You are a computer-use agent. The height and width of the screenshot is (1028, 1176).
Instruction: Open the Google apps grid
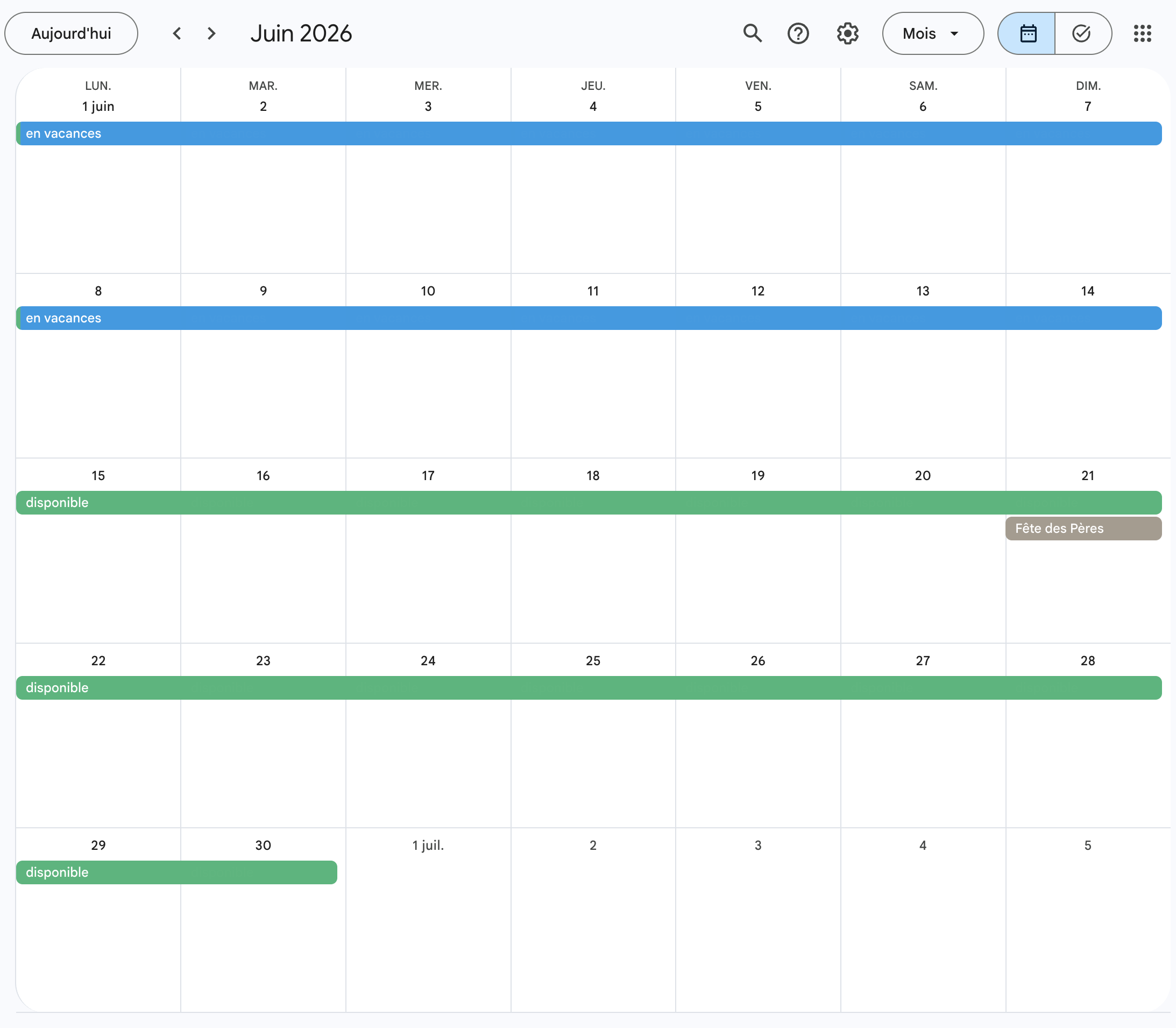tap(1142, 33)
